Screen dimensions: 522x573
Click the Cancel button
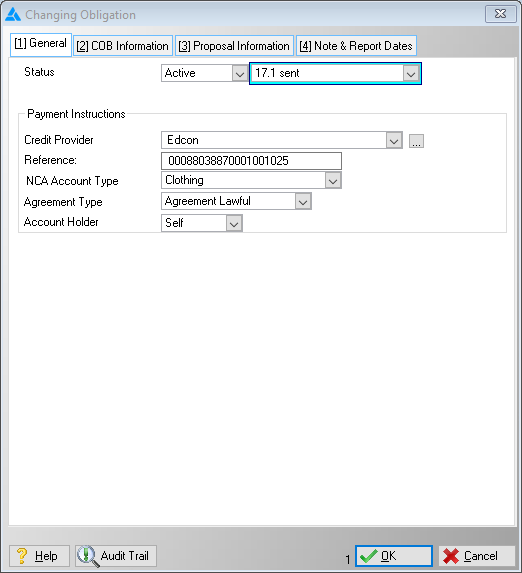point(477,556)
